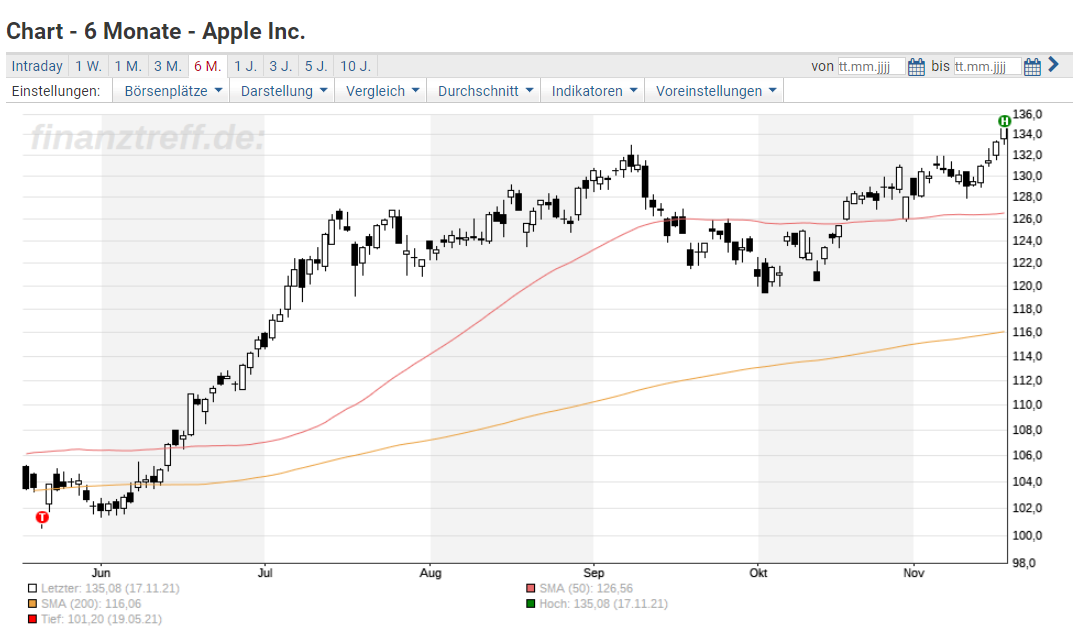Open the Vergleich dropdown menu
The height and width of the screenshot is (640, 1089).
point(382,91)
